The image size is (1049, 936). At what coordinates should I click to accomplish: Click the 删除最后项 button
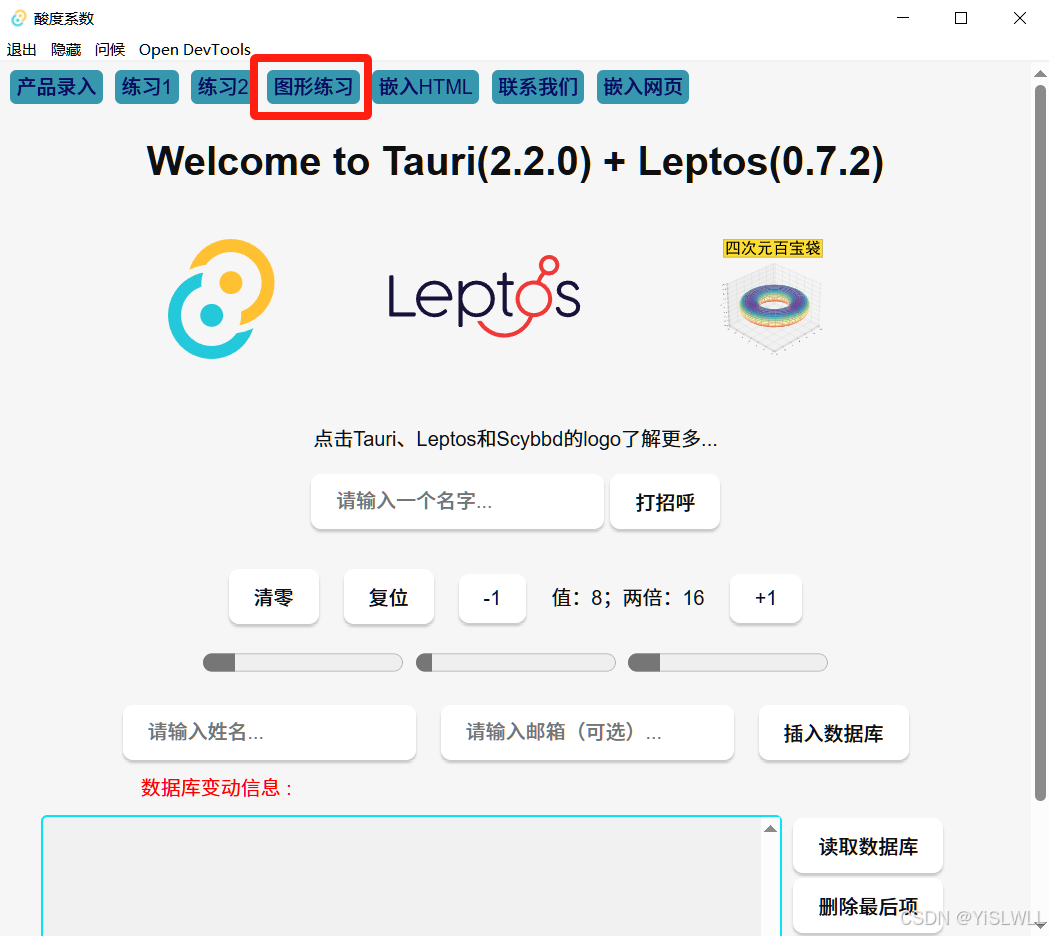click(x=868, y=907)
